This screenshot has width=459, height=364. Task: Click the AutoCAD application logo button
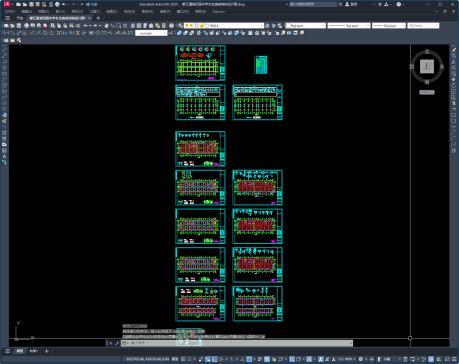[7, 4]
